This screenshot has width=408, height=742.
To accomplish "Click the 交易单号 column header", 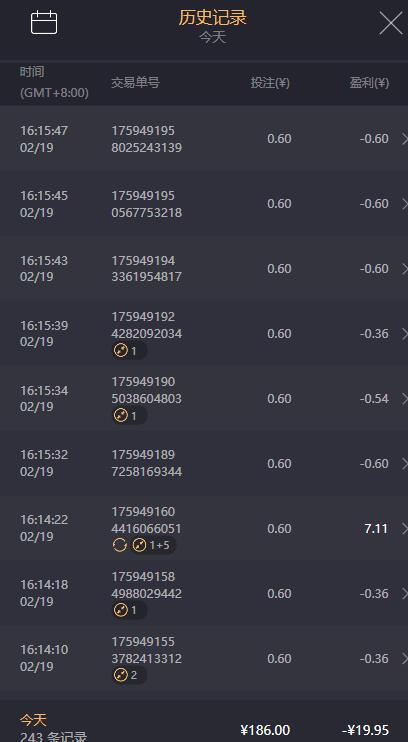I will pyautogui.click(x=135, y=83).
